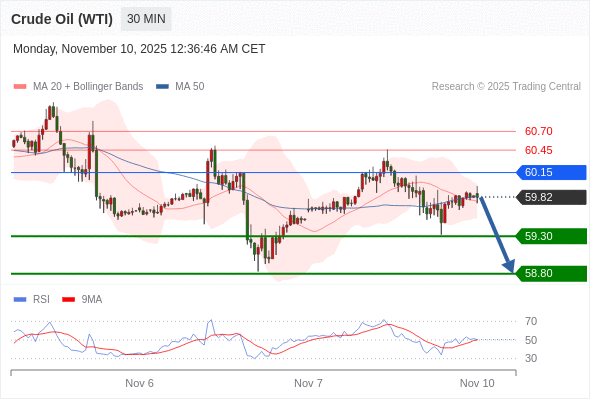The width and height of the screenshot is (590, 400).
Task: Click the RSI legend blue swatch
Action: (20, 300)
